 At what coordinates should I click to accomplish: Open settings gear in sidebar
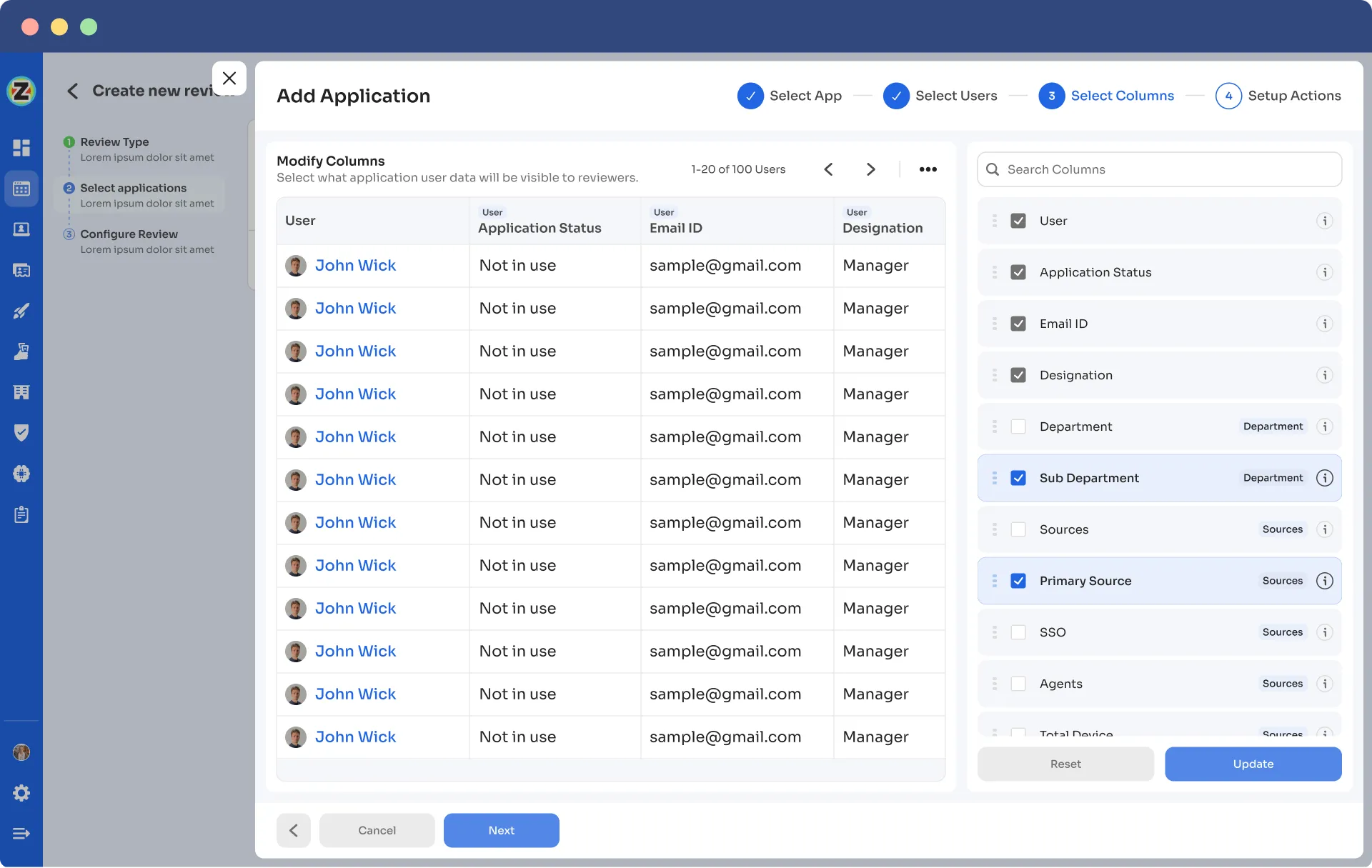pyautogui.click(x=21, y=793)
